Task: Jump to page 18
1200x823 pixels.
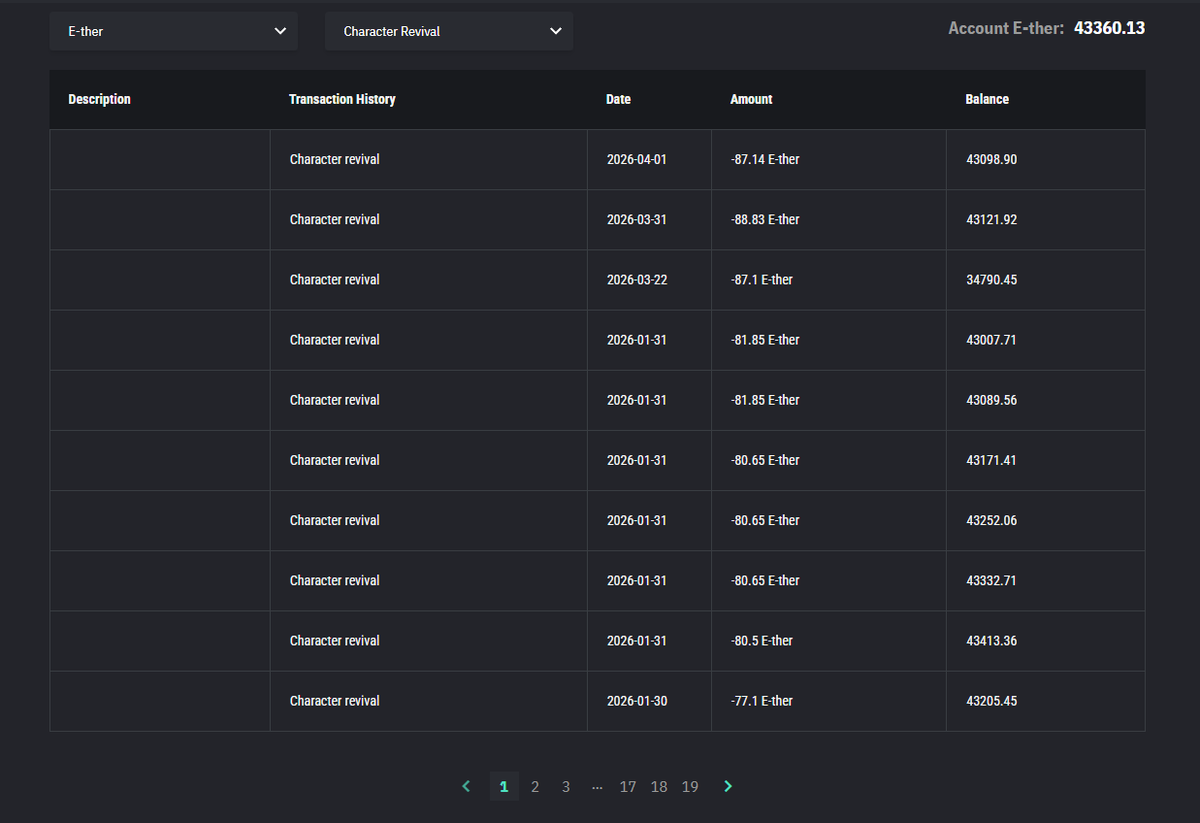Action: point(659,787)
